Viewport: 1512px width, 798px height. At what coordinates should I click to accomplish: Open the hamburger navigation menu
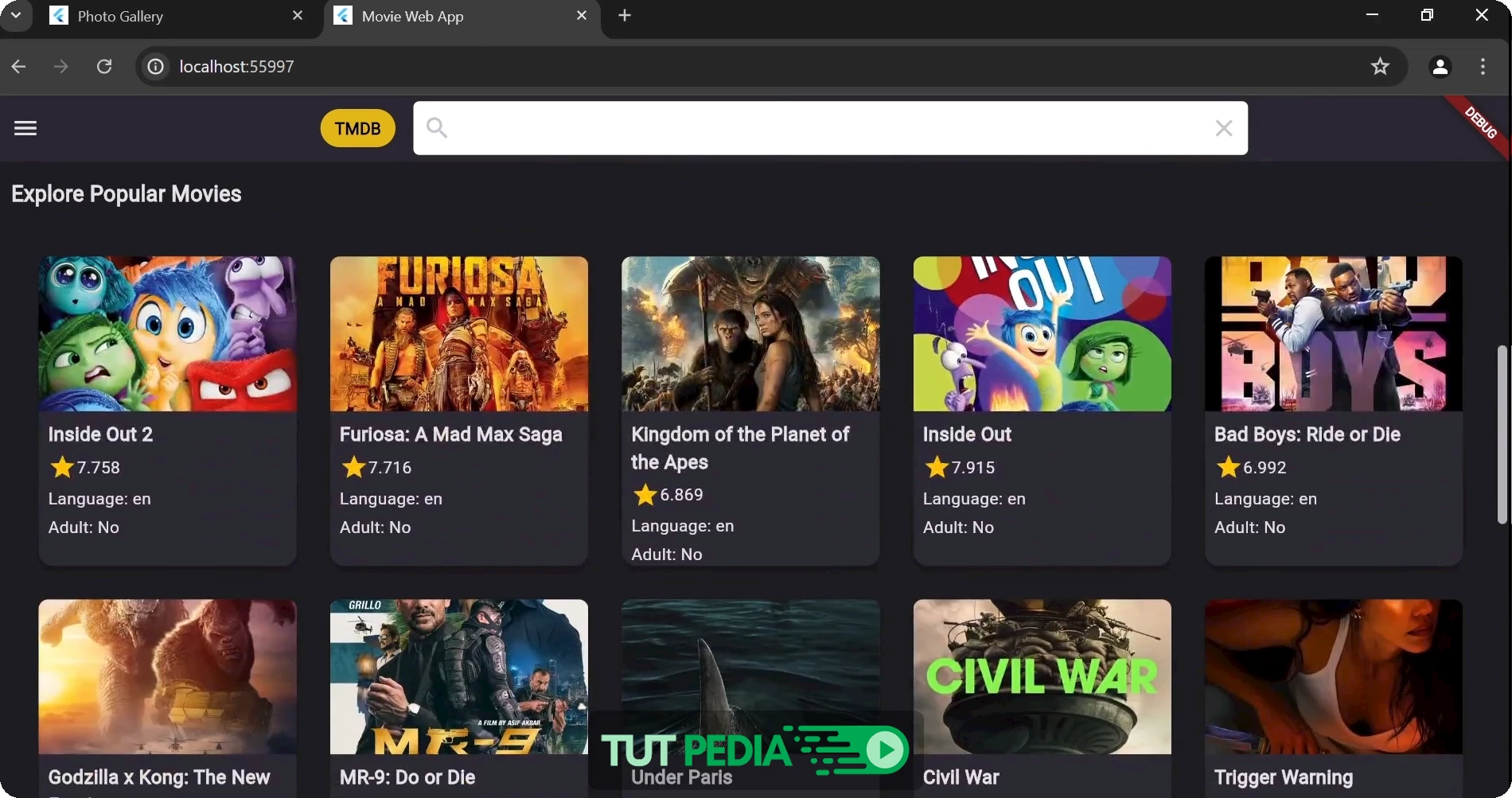point(25,128)
